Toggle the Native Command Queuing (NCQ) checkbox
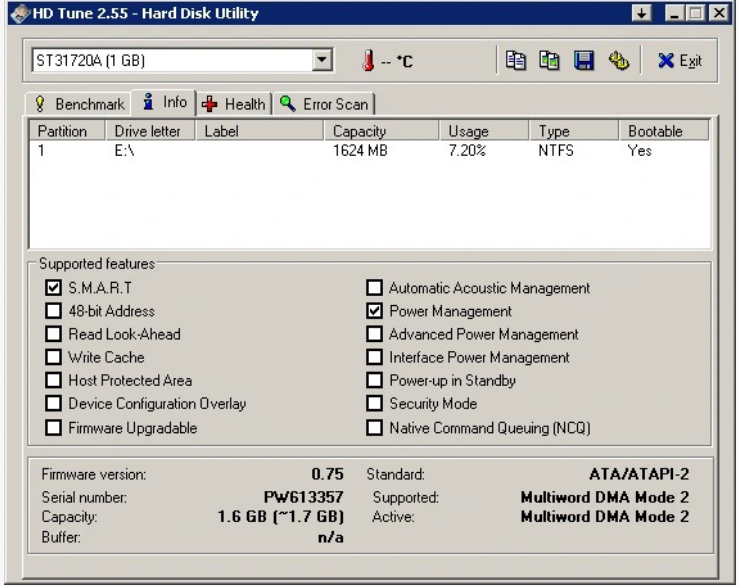 (x=374, y=428)
